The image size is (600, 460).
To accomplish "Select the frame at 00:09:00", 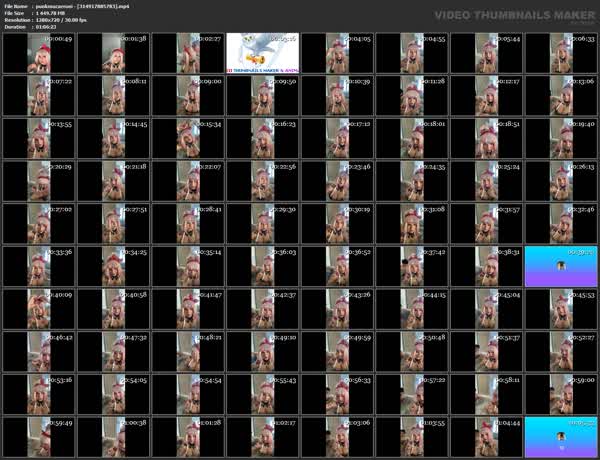I will [x=187, y=95].
